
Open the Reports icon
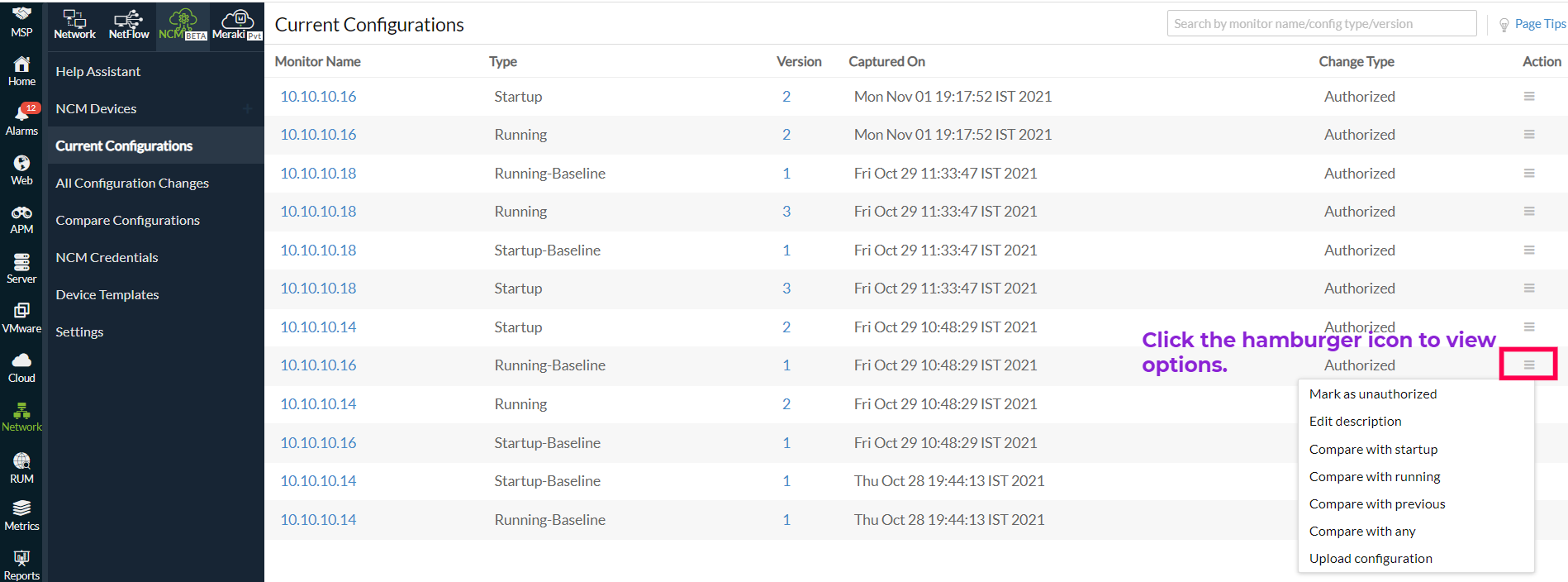(x=21, y=558)
